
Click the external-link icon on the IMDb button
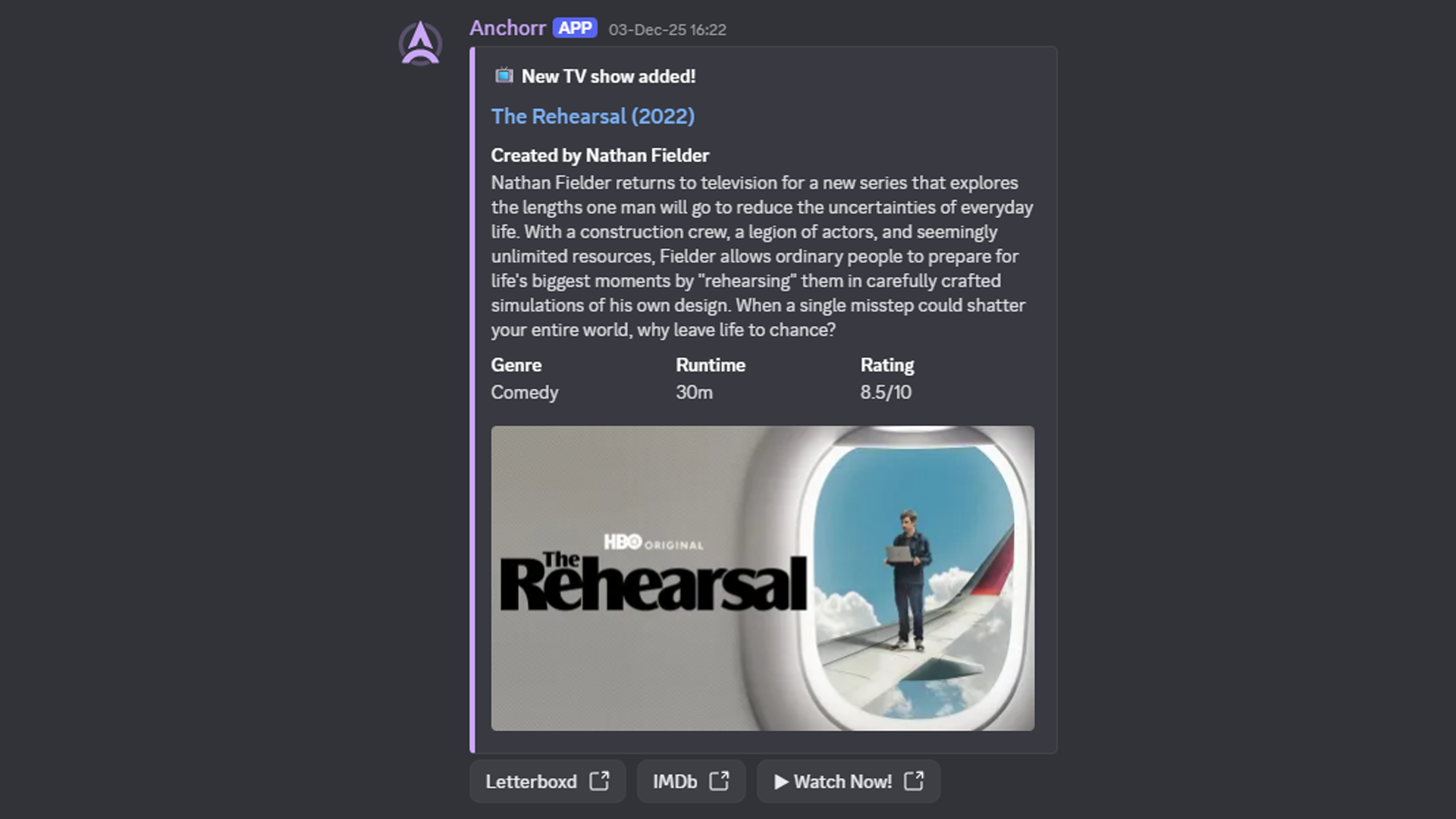tap(719, 781)
